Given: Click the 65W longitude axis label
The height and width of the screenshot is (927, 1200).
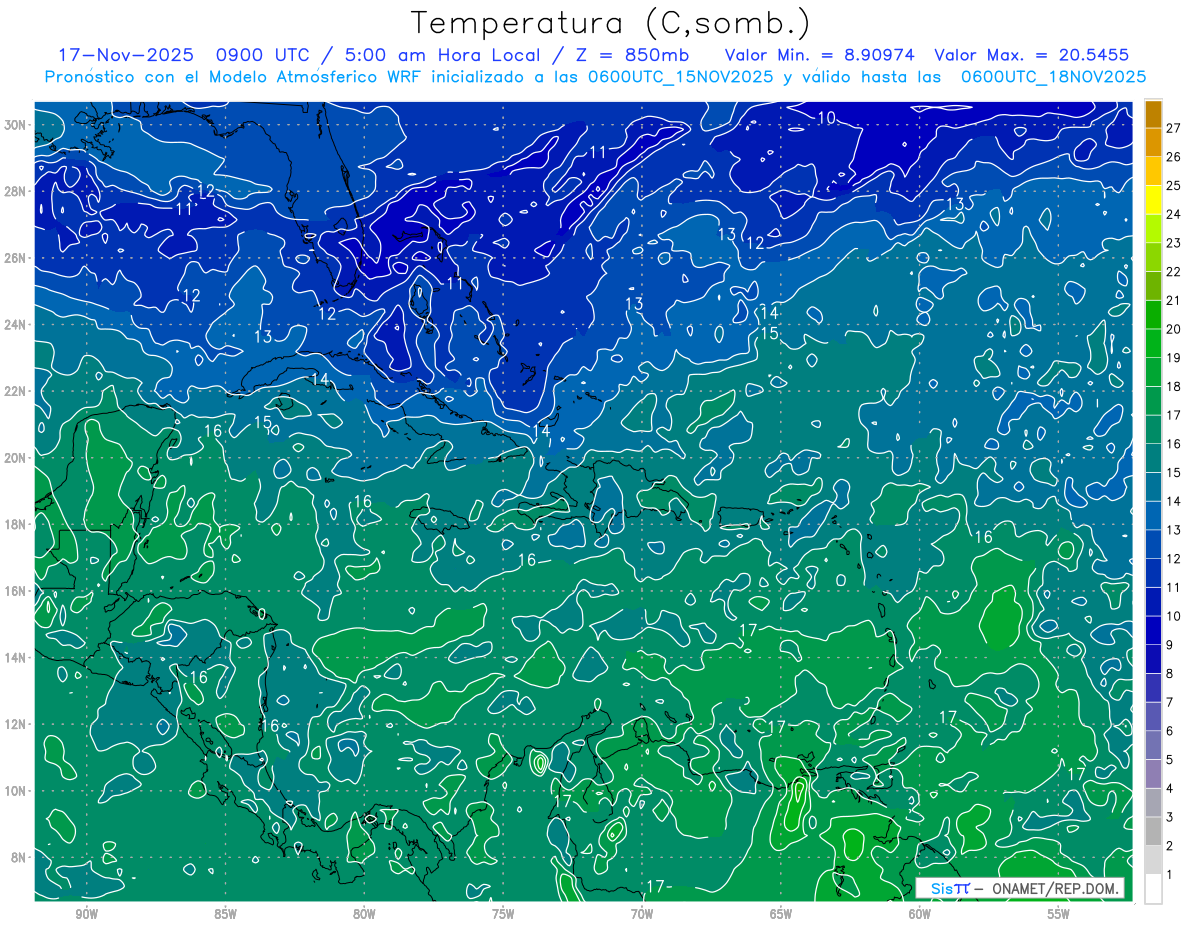Looking at the screenshot, I should click(x=781, y=914).
